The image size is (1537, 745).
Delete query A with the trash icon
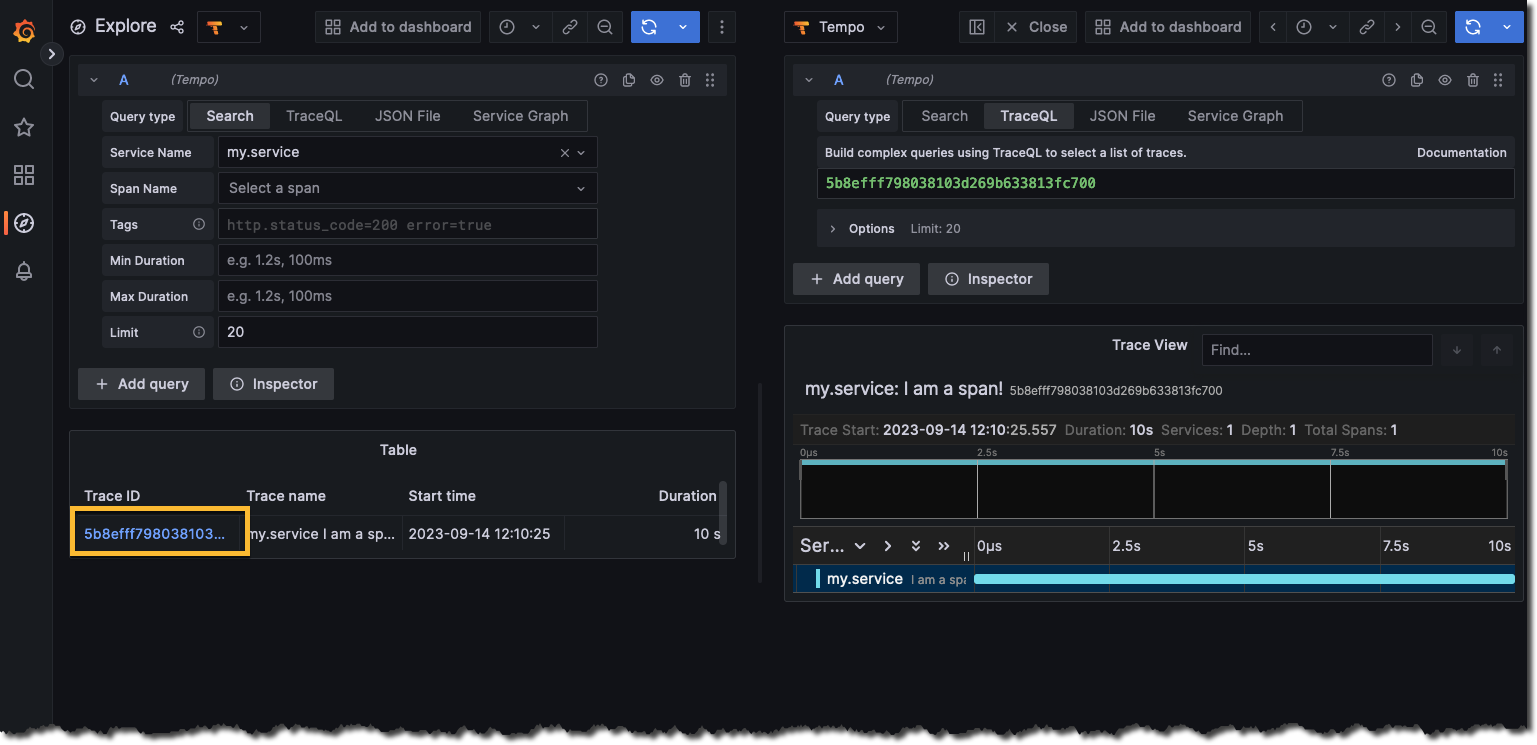tap(684, 79)
